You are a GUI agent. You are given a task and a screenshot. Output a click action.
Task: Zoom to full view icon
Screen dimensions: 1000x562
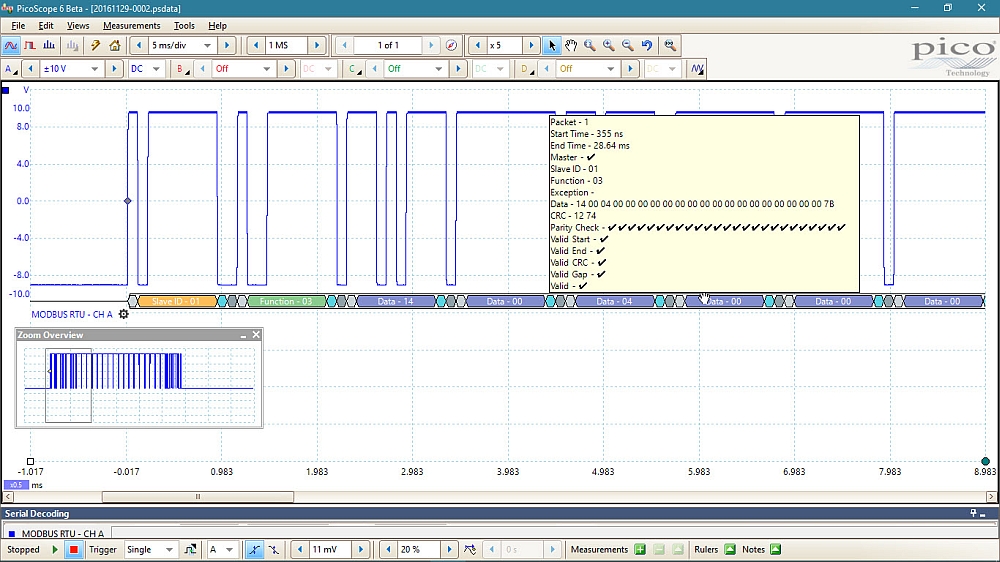point(670,45)
